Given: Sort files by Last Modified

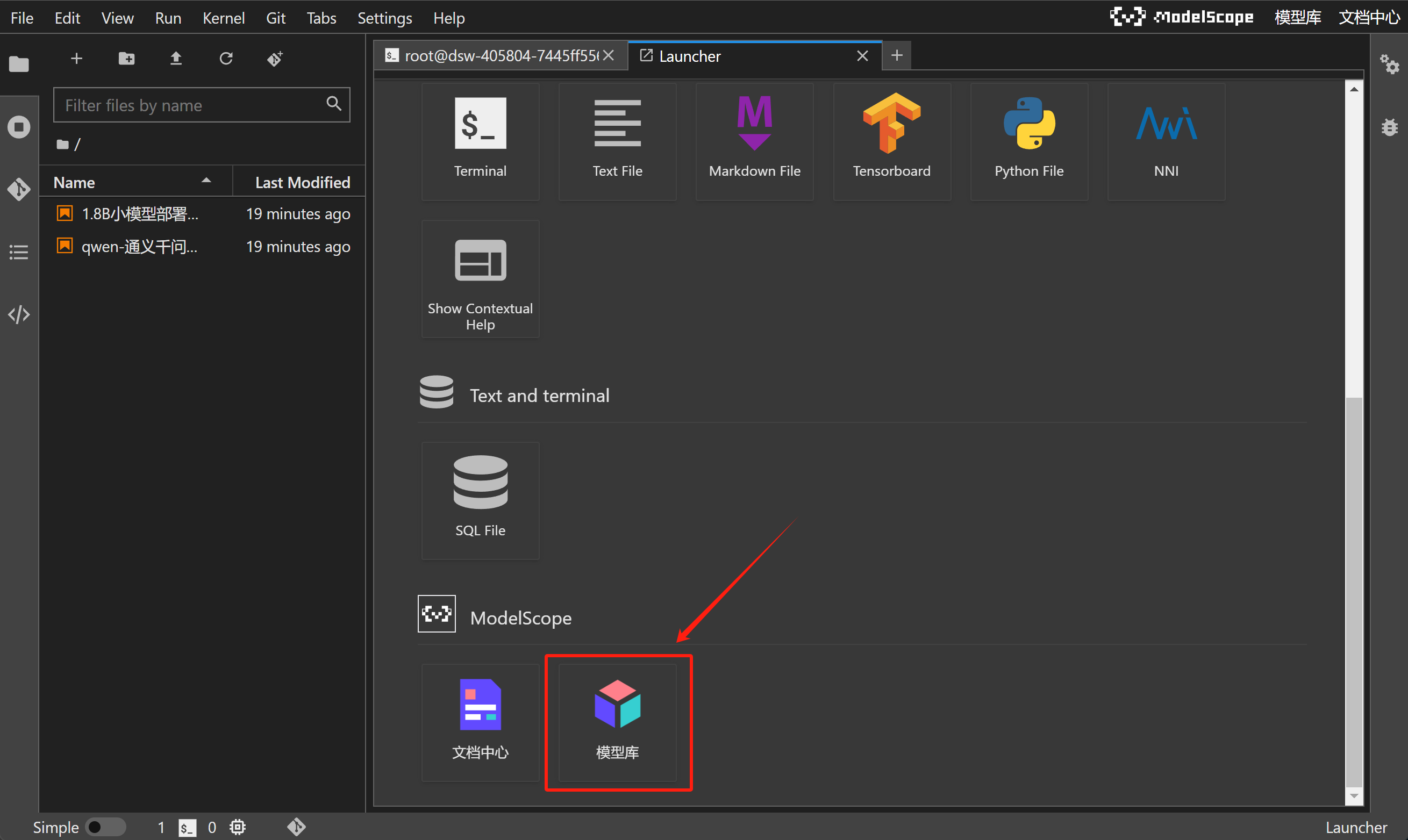Looking at the screenshot, I should click(x=302, y=182).
